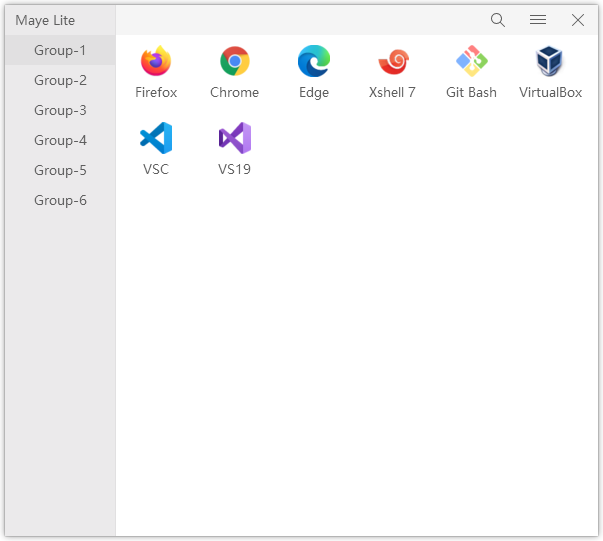Open the Chrome browser icon
The width and height of the screenshot is (603, 541).
pos(234,62)
